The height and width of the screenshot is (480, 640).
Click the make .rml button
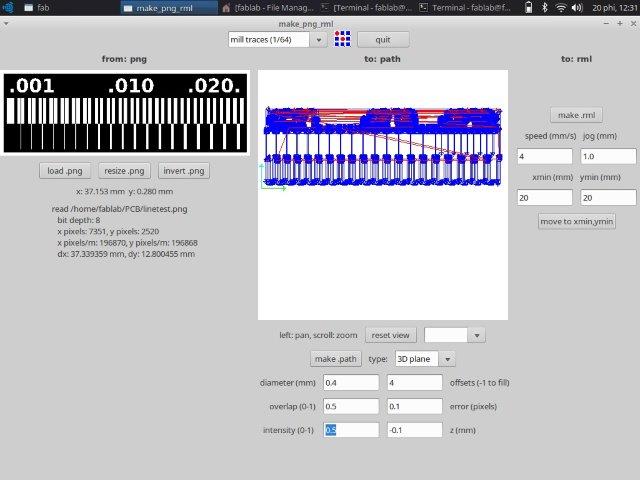coord(576,115)
